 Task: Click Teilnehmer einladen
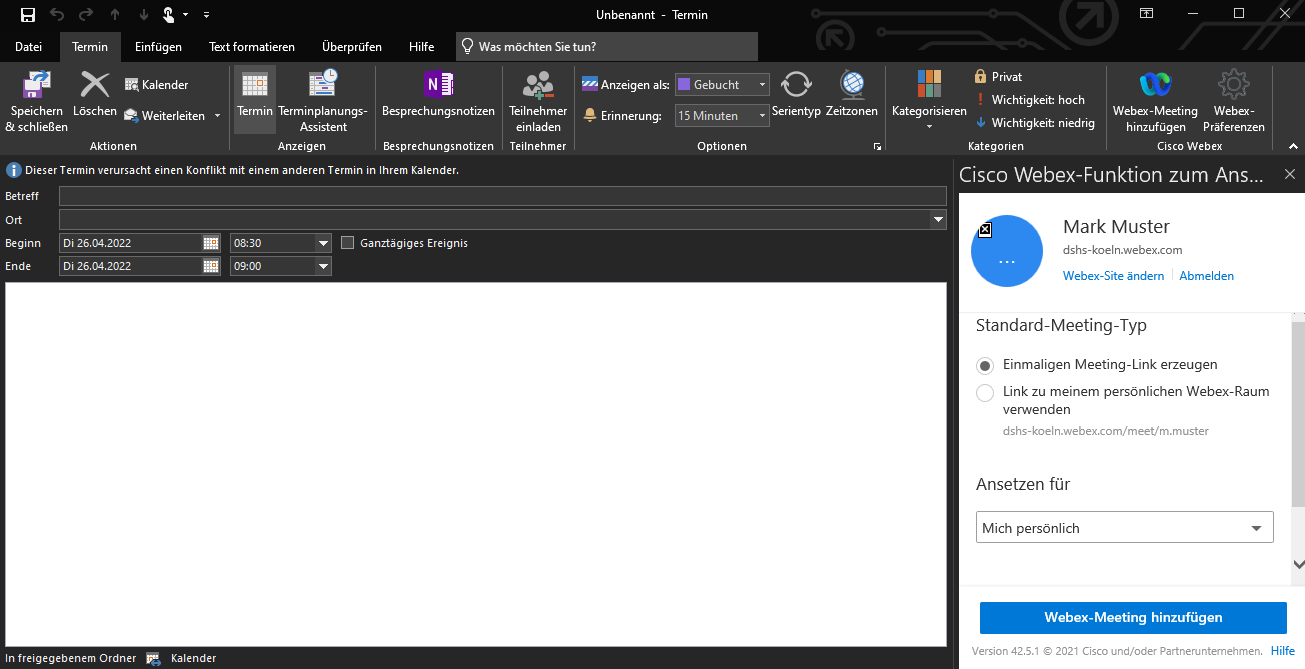coord(538,102)
